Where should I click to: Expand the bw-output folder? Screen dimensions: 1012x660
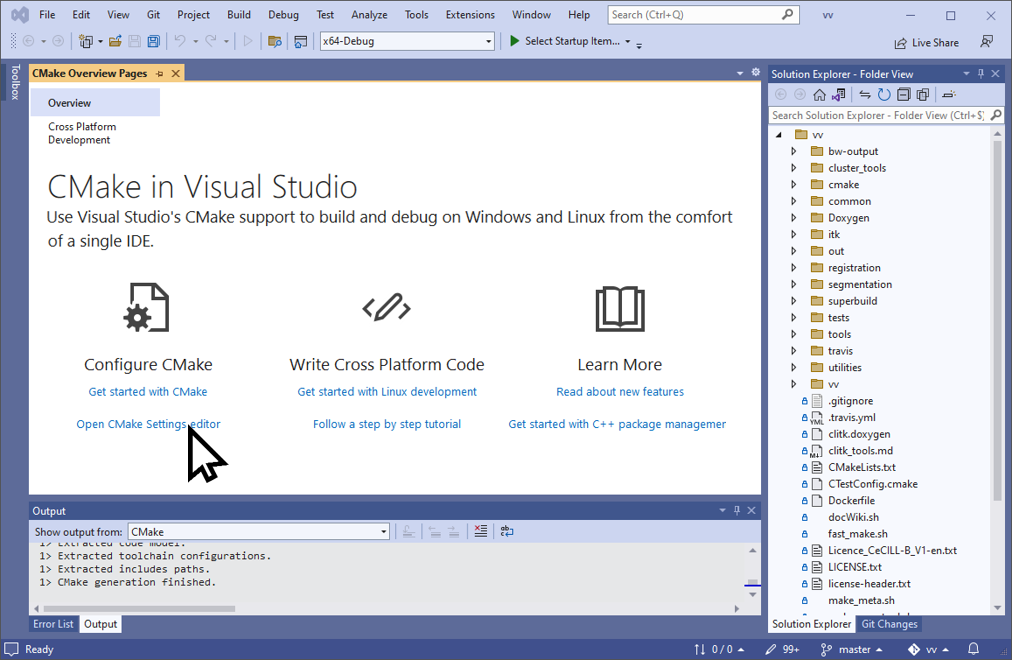[x=794, y=151]
